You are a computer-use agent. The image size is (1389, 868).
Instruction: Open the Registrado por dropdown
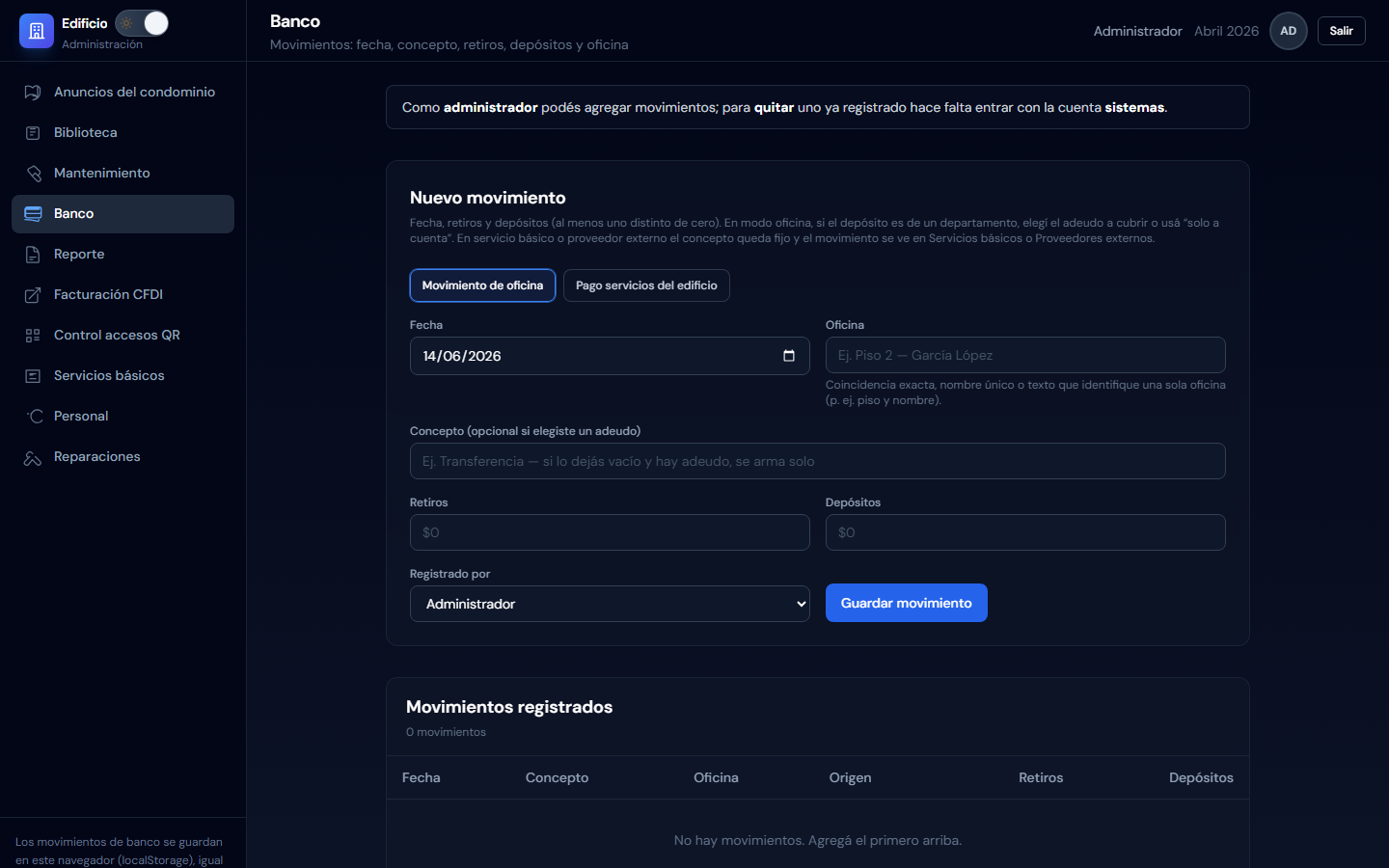[610, 604]
